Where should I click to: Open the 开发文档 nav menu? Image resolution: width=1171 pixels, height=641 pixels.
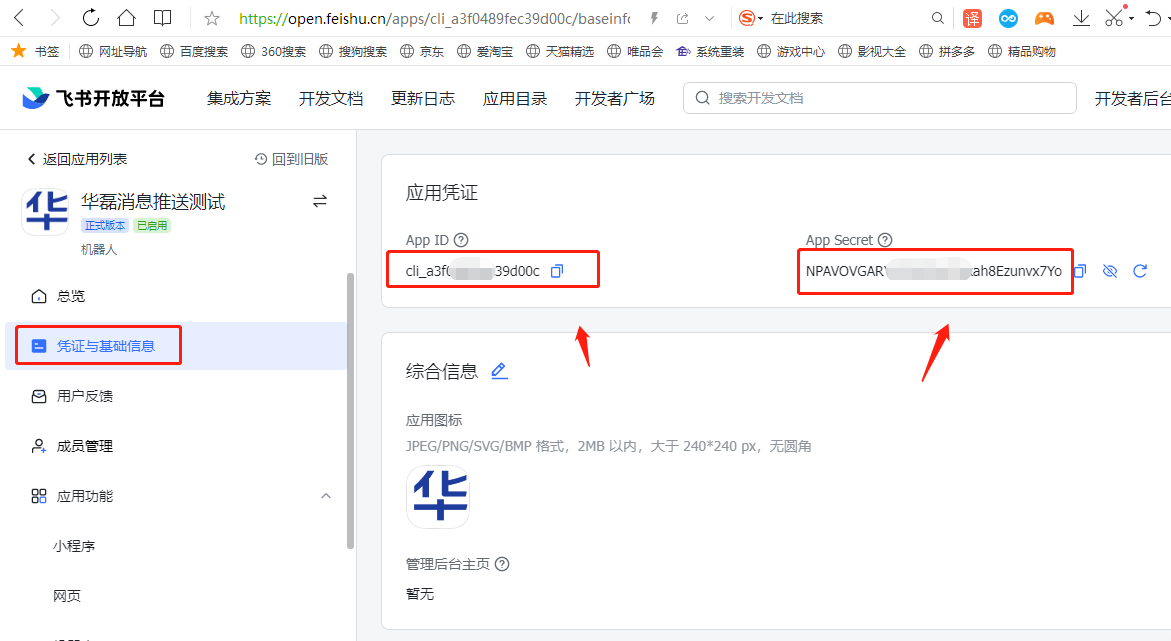[331, 99]
